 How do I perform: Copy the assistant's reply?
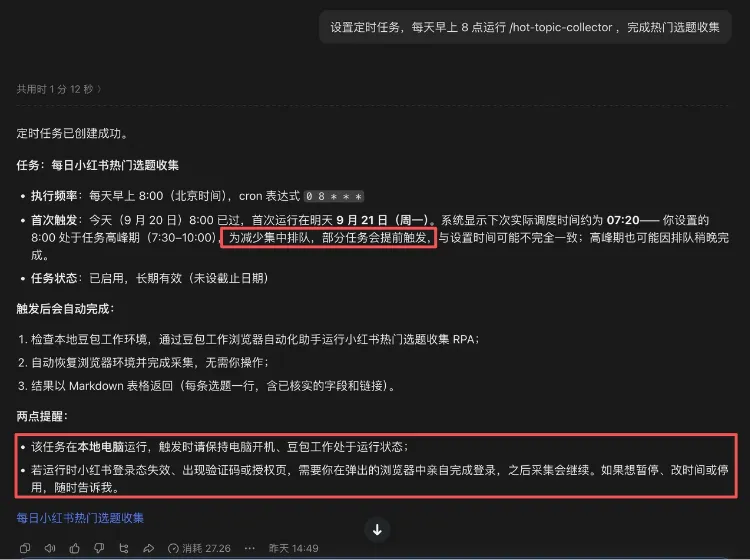point(25,548)
